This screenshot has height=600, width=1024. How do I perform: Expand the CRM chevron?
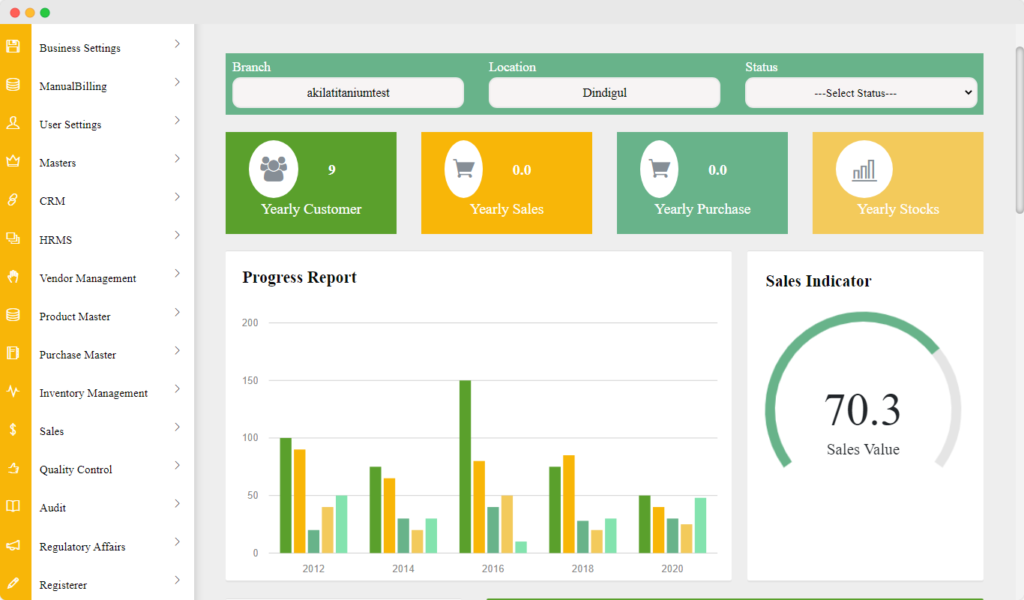tap(177, 197)
